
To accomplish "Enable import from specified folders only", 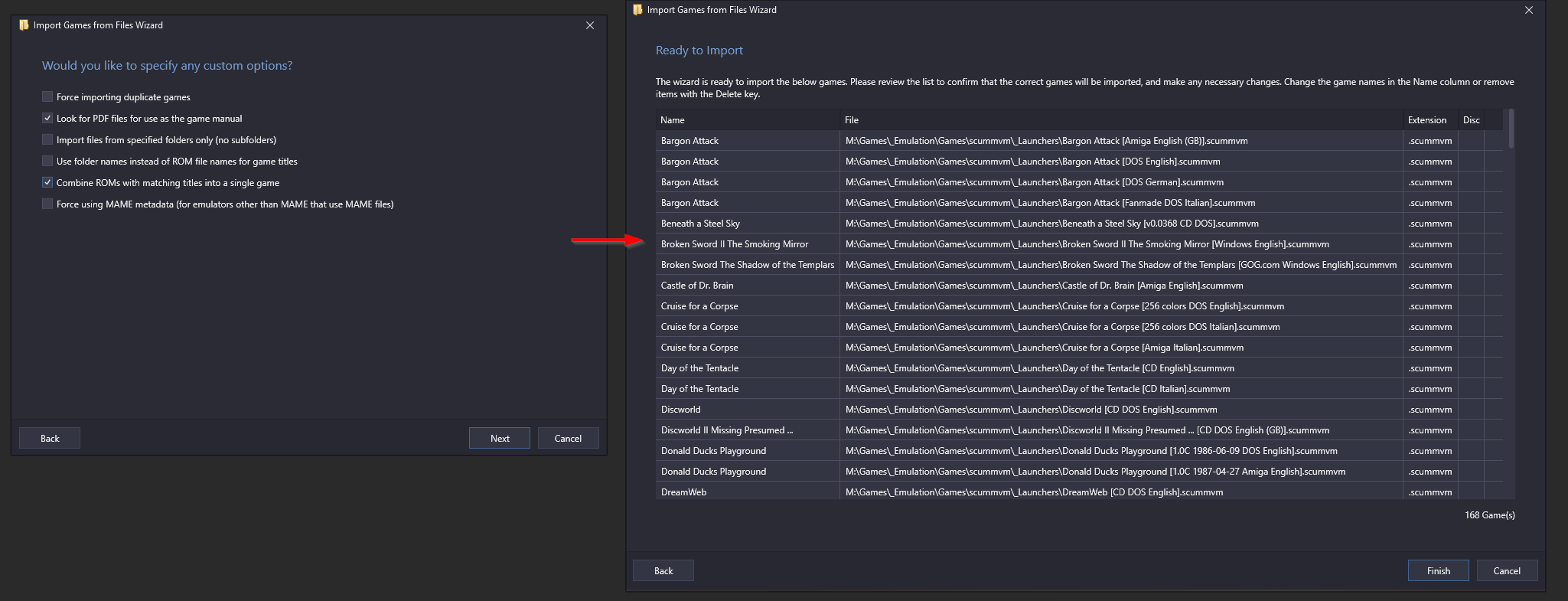I will (47, 139).
